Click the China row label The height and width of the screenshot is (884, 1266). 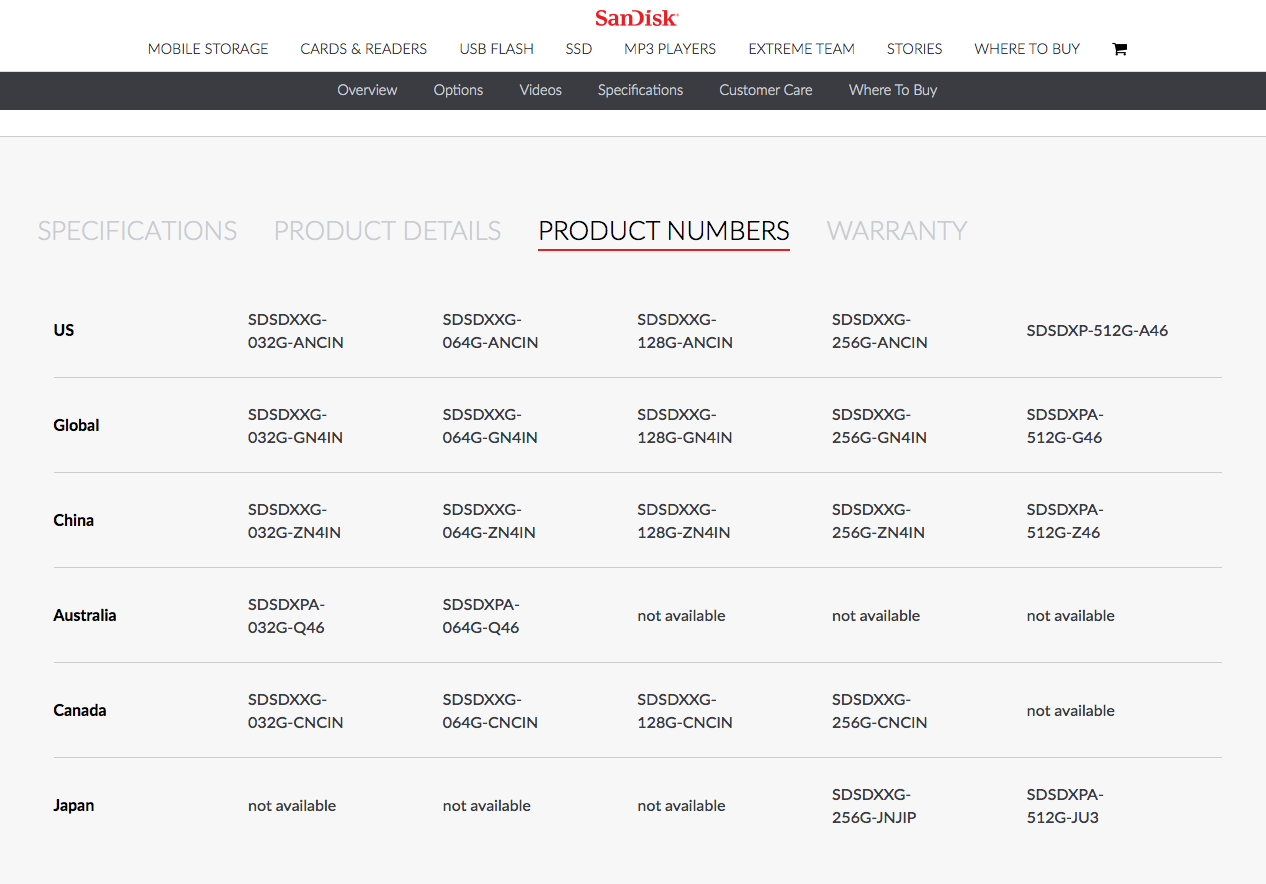(x=74, y=520)
